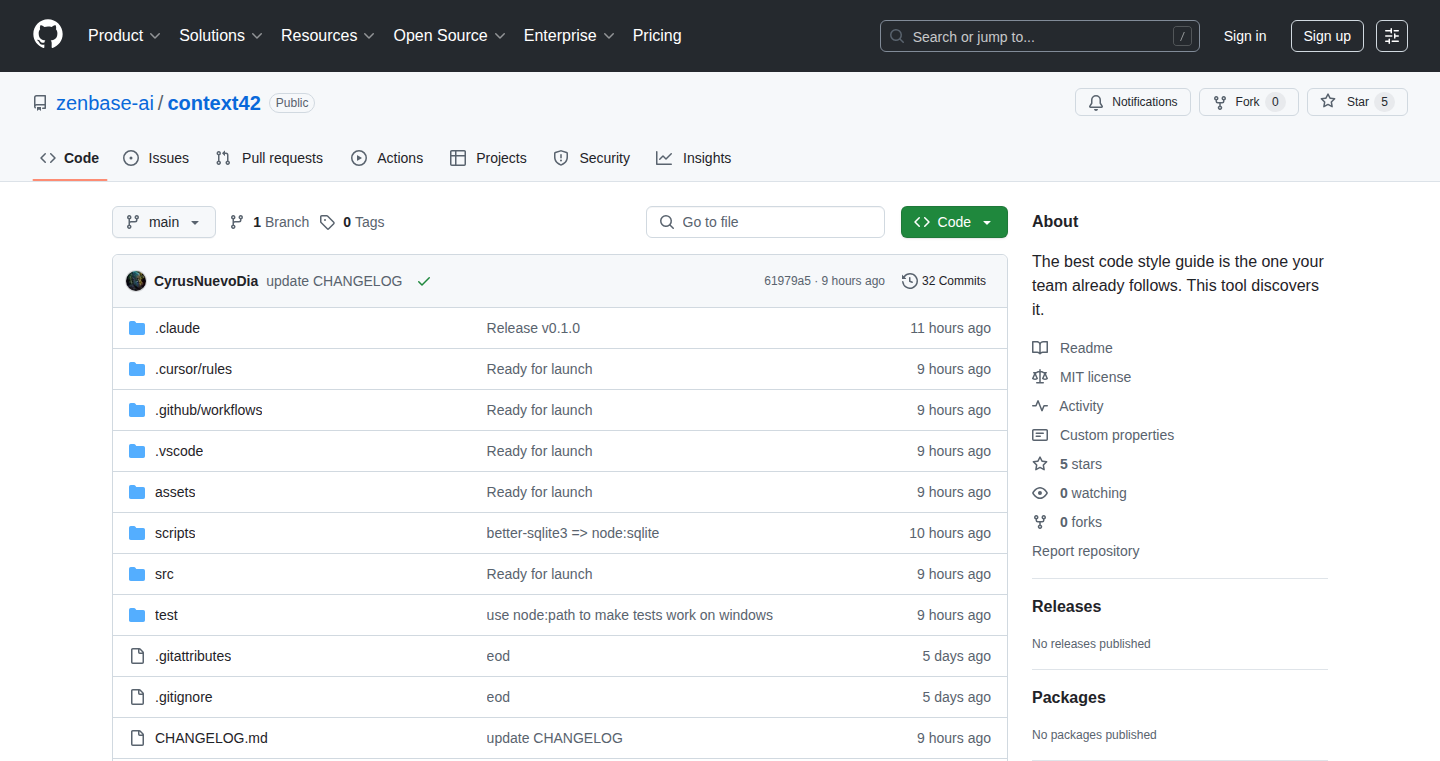This screenshot has height=761, width=1440.
Task: Click the Custom properties icon
Action: click(x=1040, y=435)
